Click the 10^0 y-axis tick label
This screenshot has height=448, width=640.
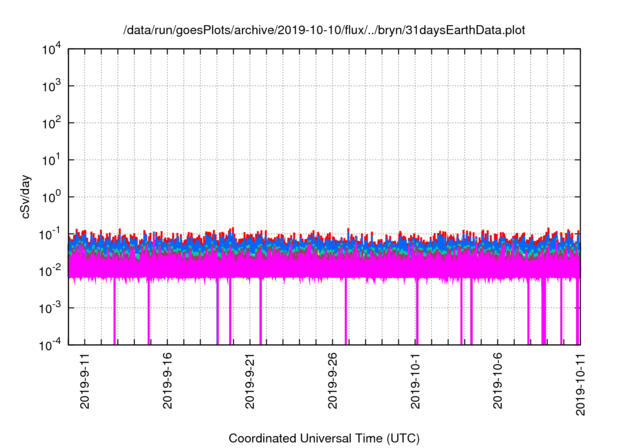point(52,197)
